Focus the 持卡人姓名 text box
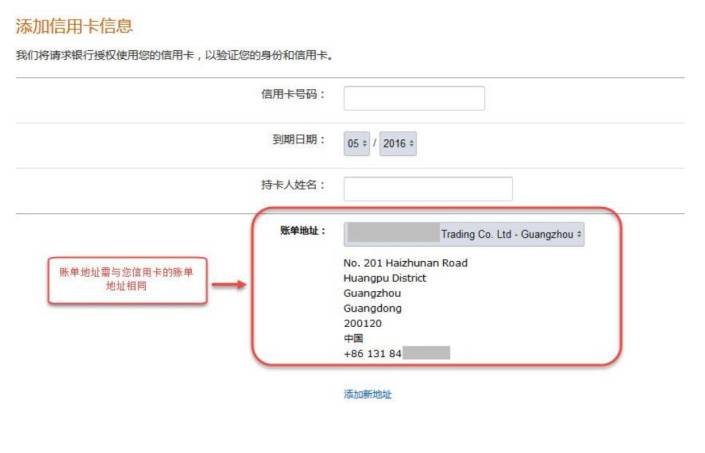Viewport: 705px width, 453px height. [x=428, y=189]
